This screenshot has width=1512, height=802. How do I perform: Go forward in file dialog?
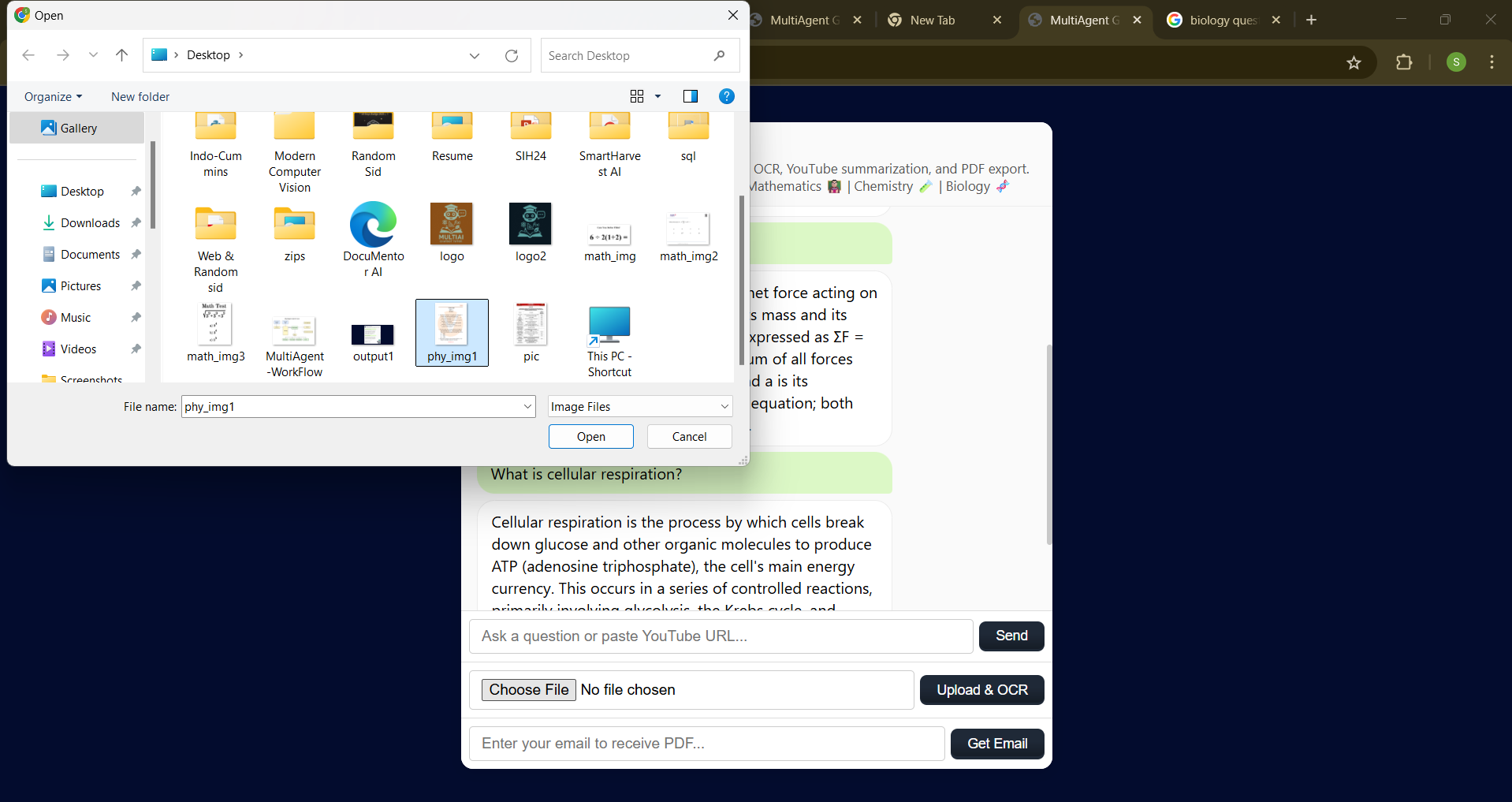click(63, 55)
